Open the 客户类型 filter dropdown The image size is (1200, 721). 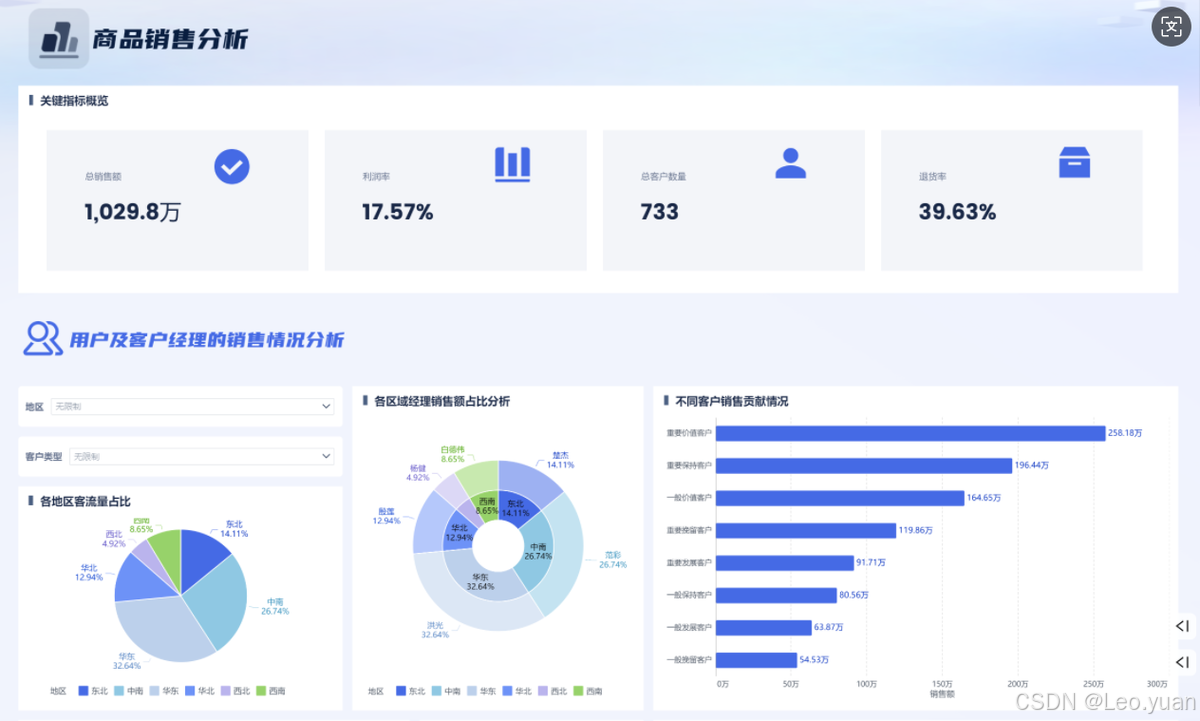[x=202, y=456]
